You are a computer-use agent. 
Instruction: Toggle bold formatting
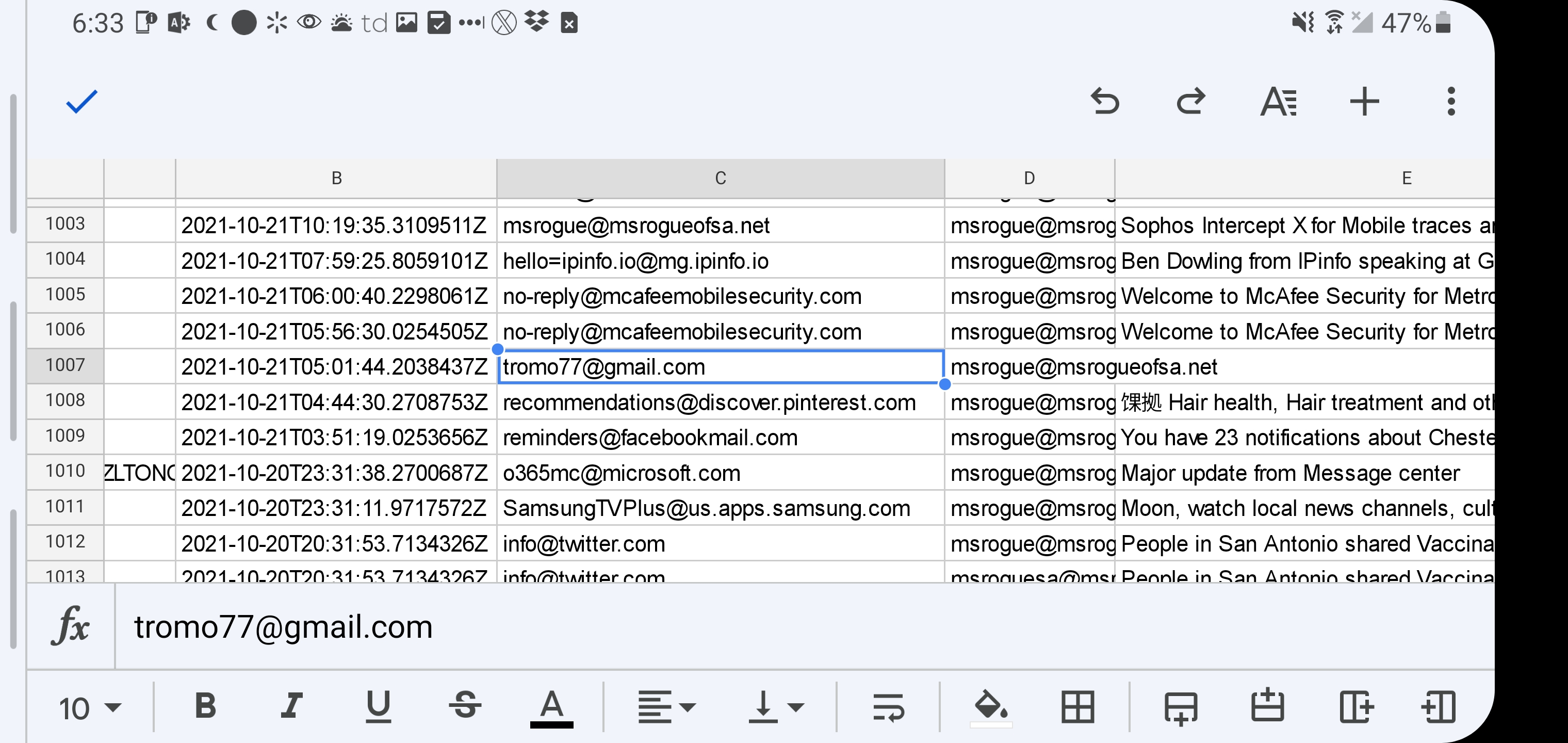coord(206,706)
